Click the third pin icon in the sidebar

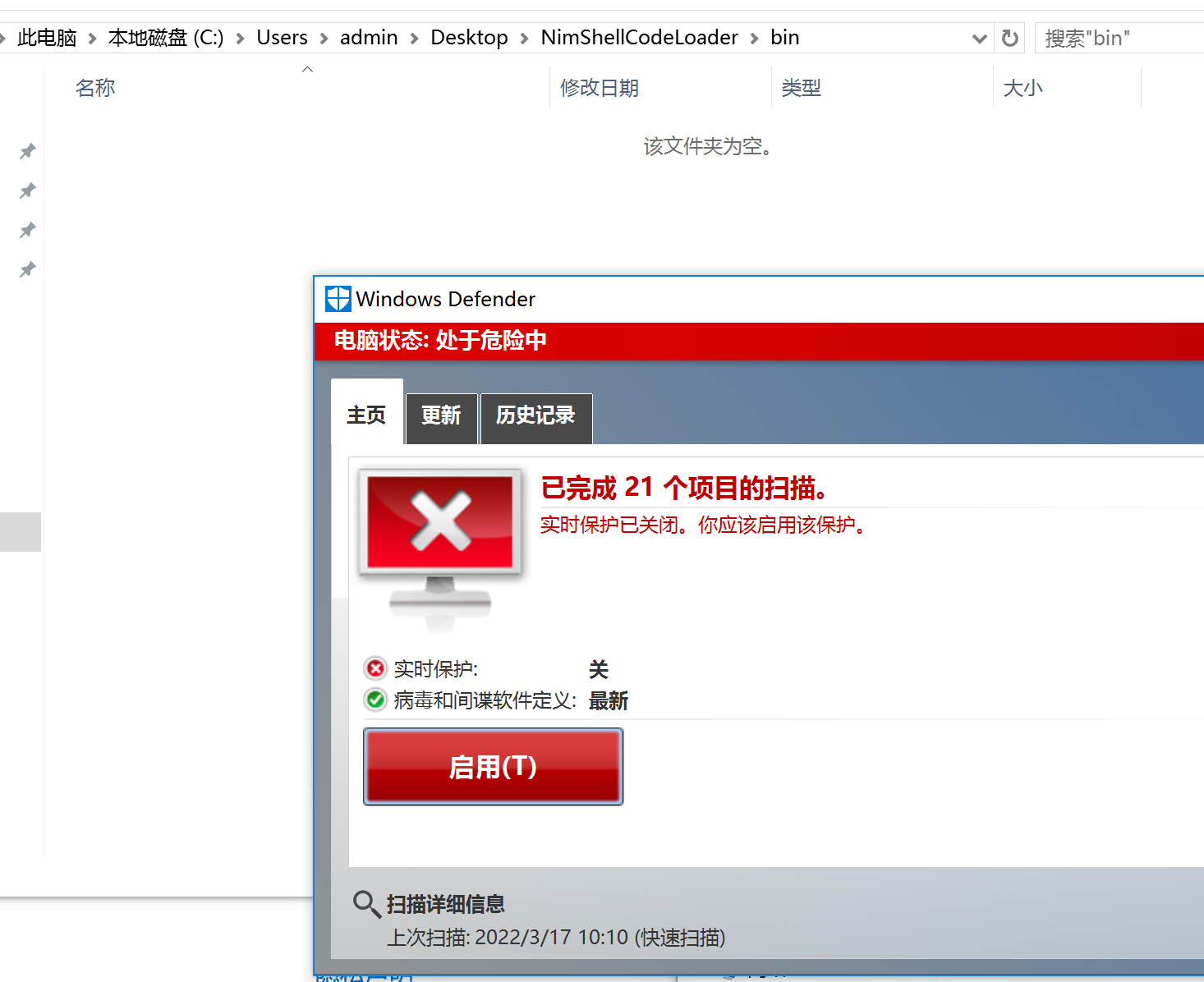click(28, 230)
